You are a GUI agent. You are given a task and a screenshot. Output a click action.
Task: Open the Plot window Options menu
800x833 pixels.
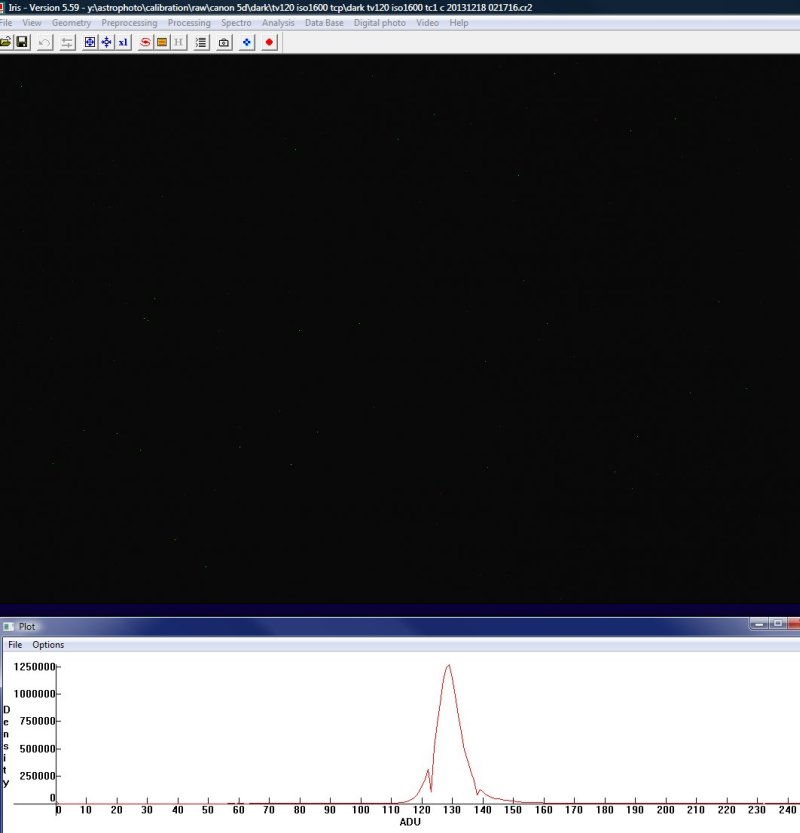tap(48, 644)
